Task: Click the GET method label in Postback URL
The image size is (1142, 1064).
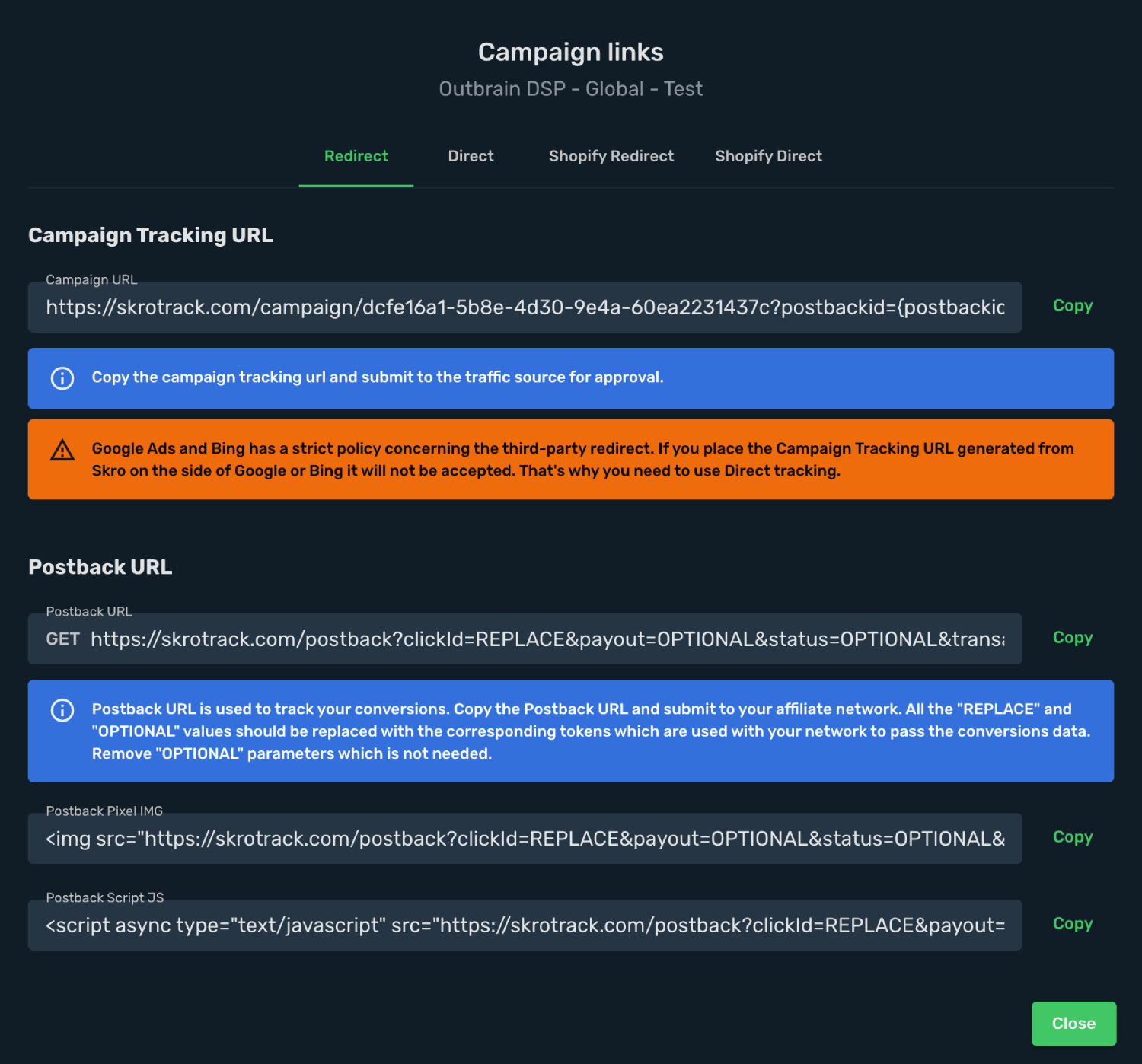Action: pyautogui.click(x=62, y=639)
